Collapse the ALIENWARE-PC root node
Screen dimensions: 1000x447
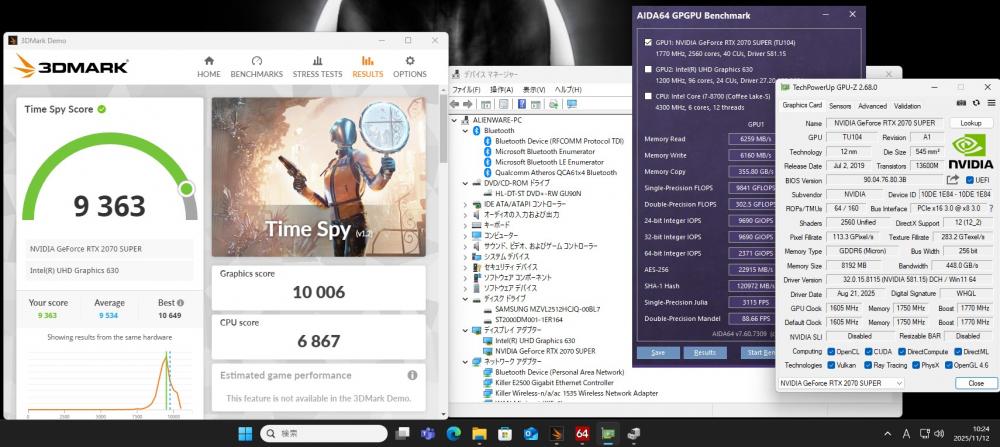click(x=455, y=120)
